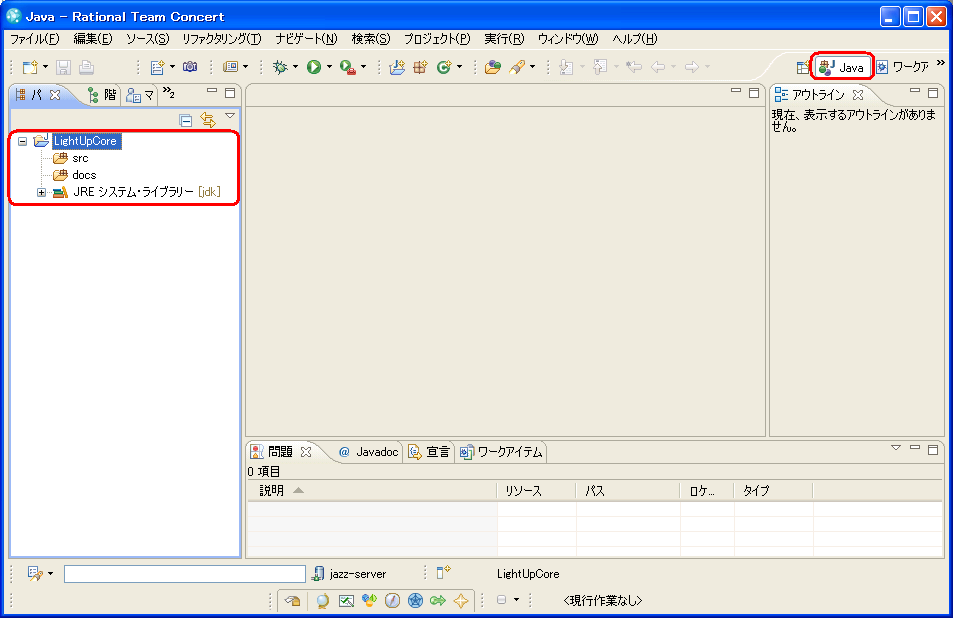Select the Javadoc tab
This screenshot has height=618, width=953.
[368, 451]
